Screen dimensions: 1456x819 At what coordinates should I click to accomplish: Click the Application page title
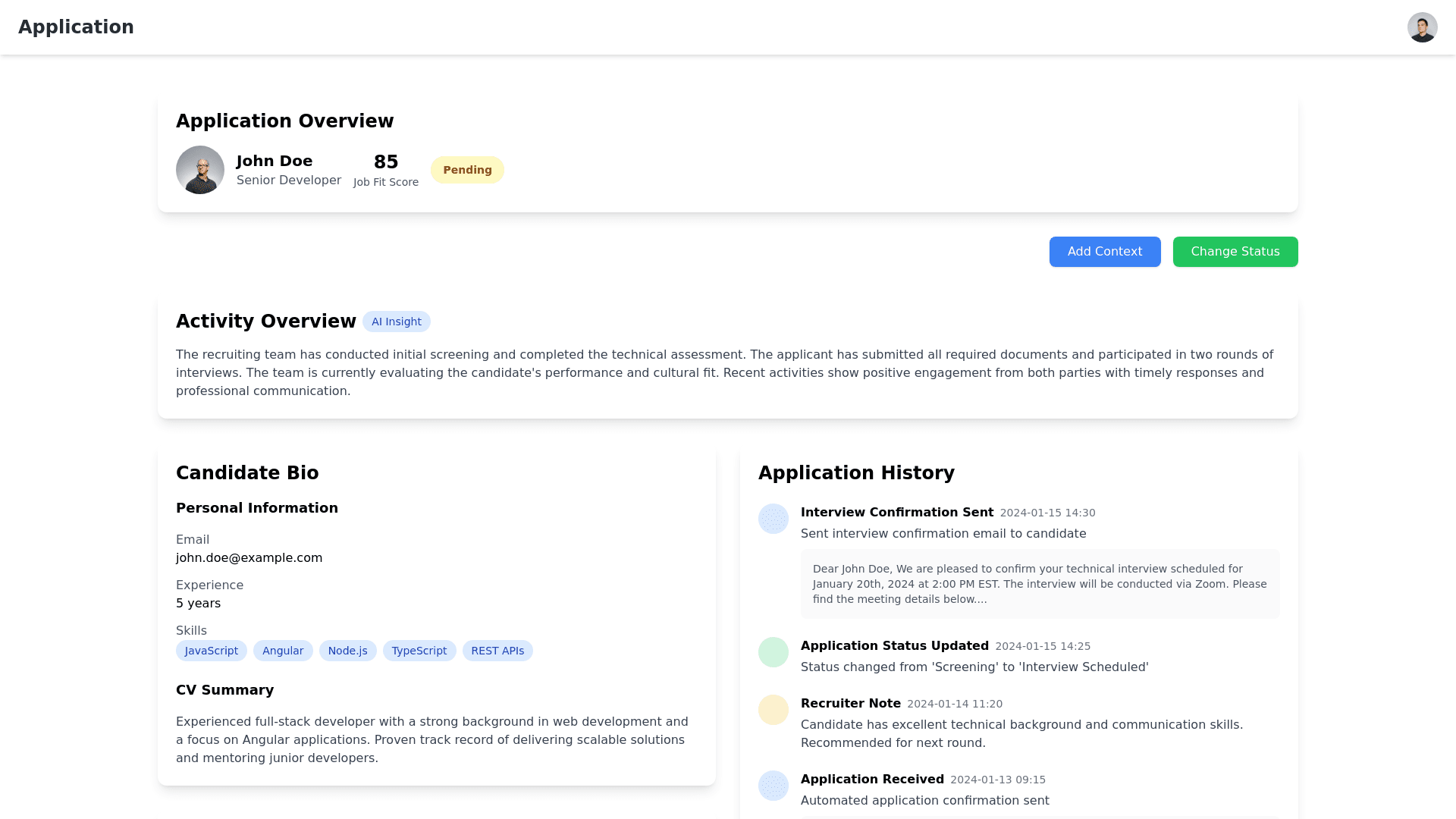[x=76, y=27]
